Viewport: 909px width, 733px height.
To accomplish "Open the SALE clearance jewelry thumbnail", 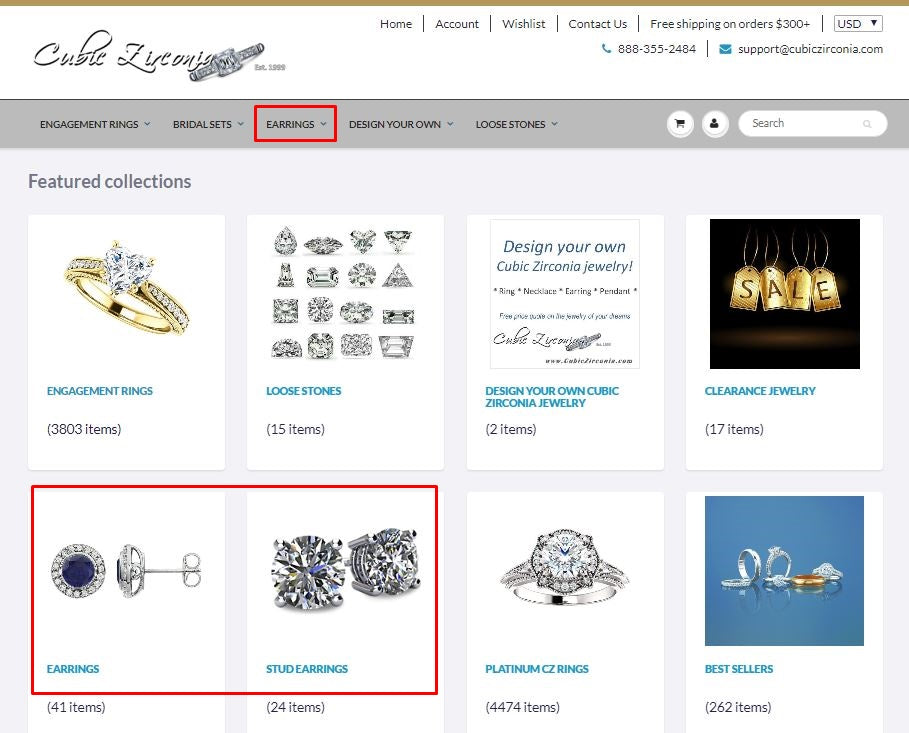I will pyautogui.click(x=785, y=294).
